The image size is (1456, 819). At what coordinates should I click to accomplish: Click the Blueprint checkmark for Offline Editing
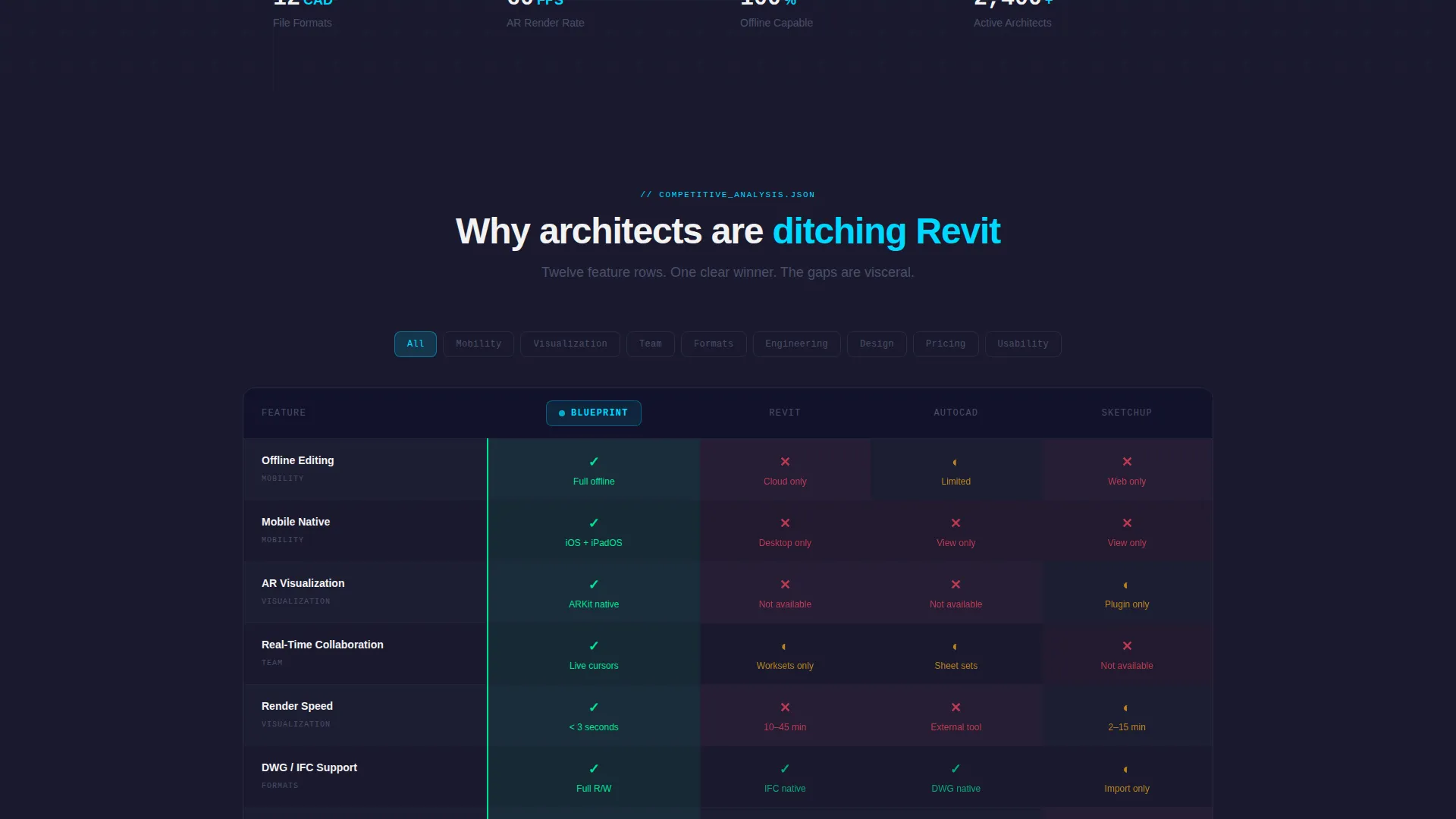tap(594, 462)
